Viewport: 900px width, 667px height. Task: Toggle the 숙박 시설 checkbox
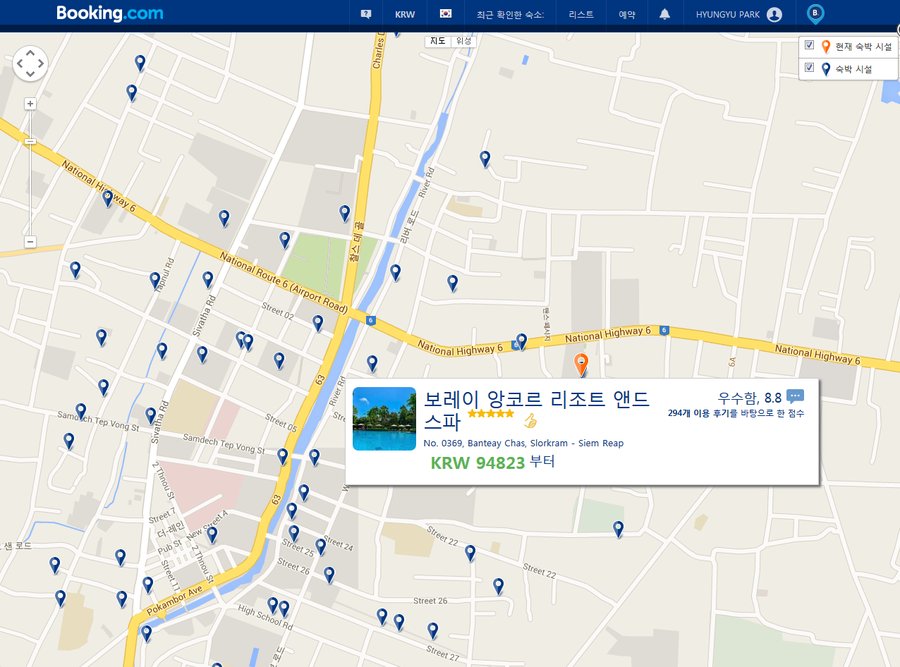coord(809,68)
